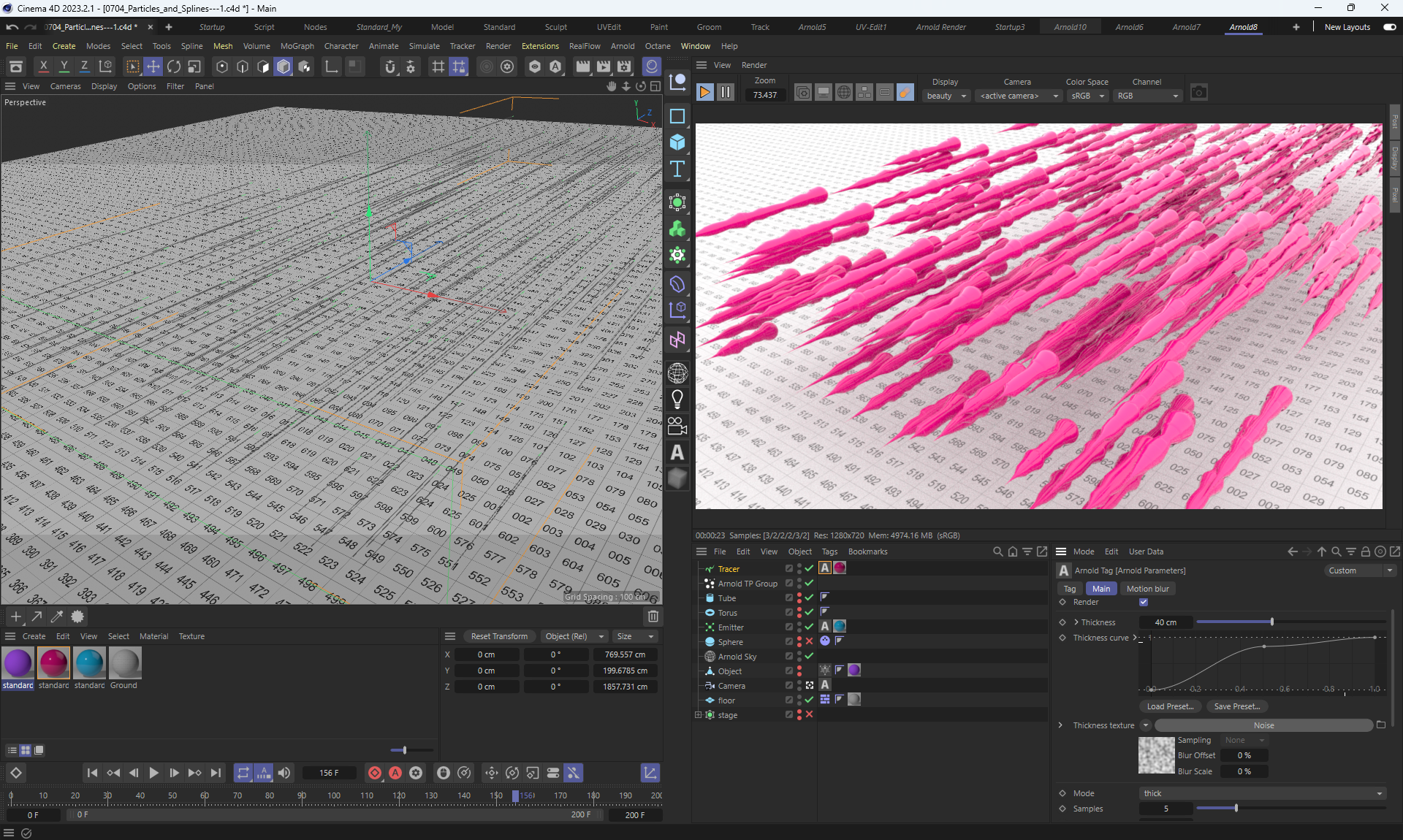Pause the Arnold IPR render

[x=726, y=93]
